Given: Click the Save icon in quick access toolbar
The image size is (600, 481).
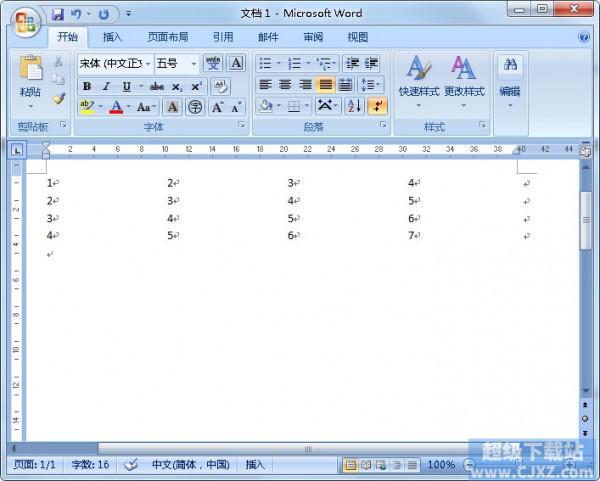Looking at the screenshot, I should pyautogui.click(x=57, y=14).
